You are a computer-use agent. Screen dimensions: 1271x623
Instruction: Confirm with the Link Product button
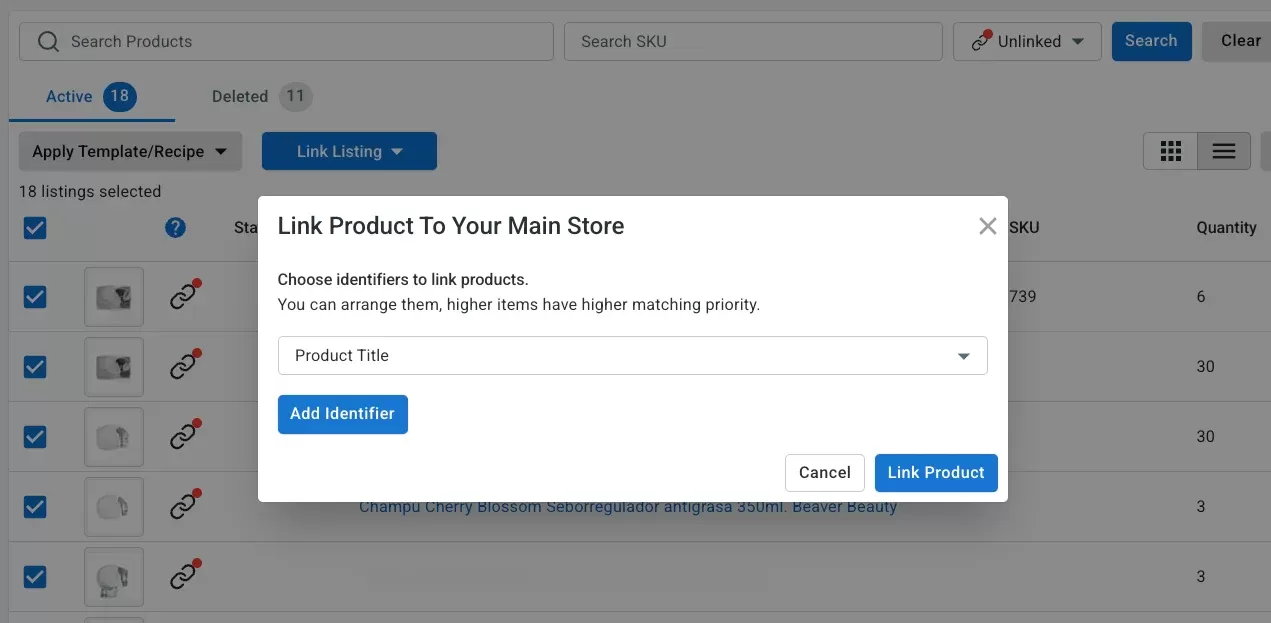click(936, 472)
